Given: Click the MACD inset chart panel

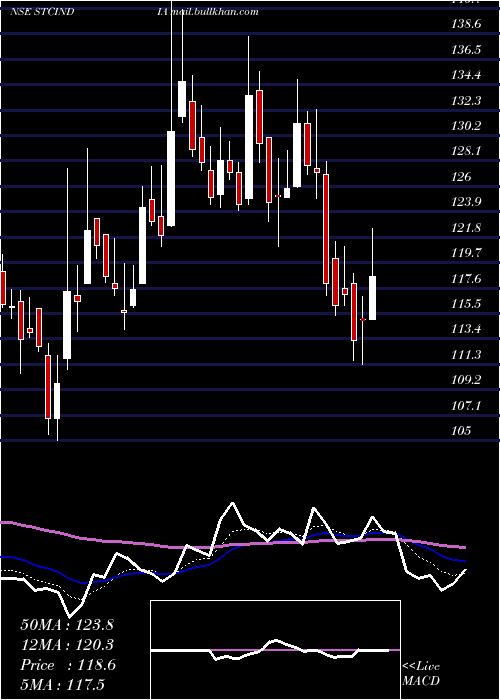Looking at the screenshot, I should click(275, 650).
